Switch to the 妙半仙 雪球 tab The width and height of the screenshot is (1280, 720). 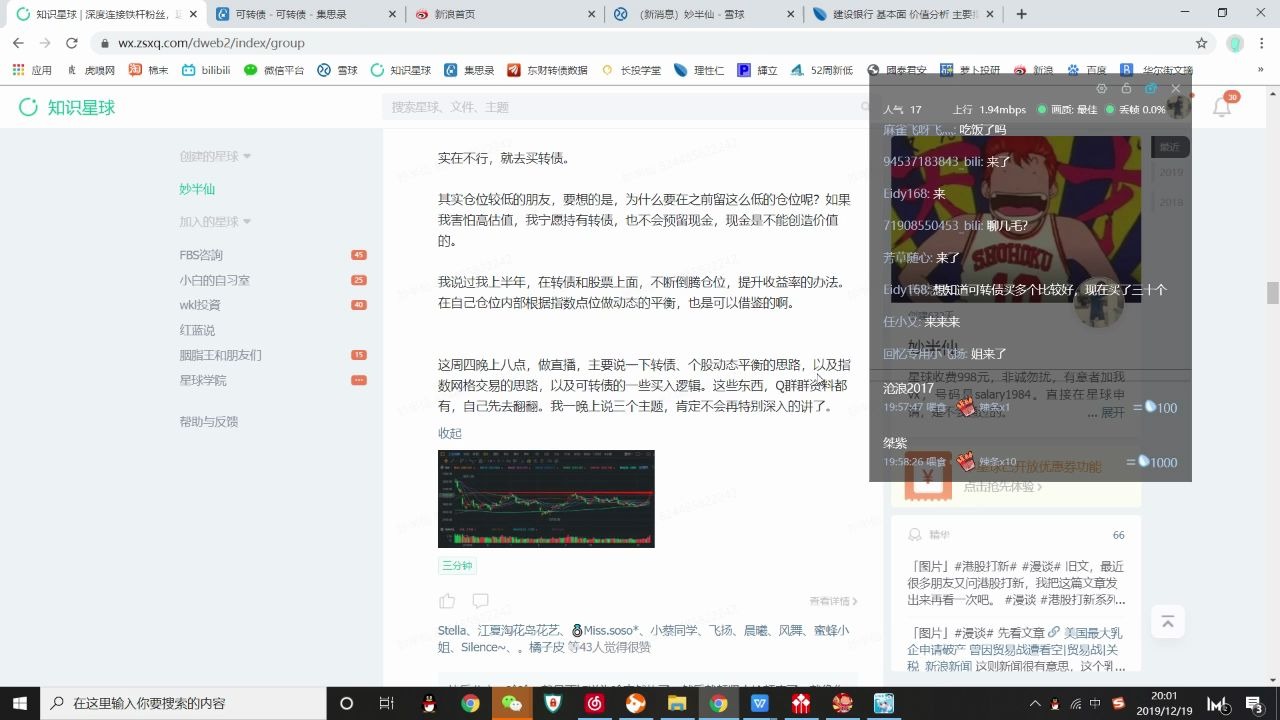[x=704, y=14]
